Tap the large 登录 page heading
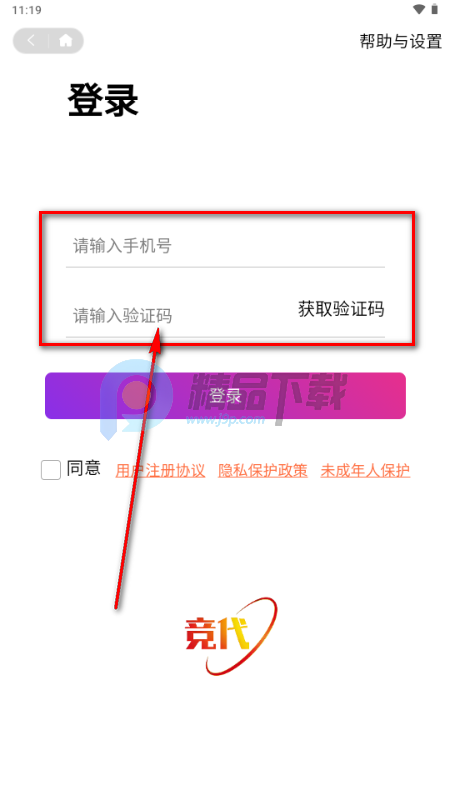450x800 pixels. [x=104, y=101]
